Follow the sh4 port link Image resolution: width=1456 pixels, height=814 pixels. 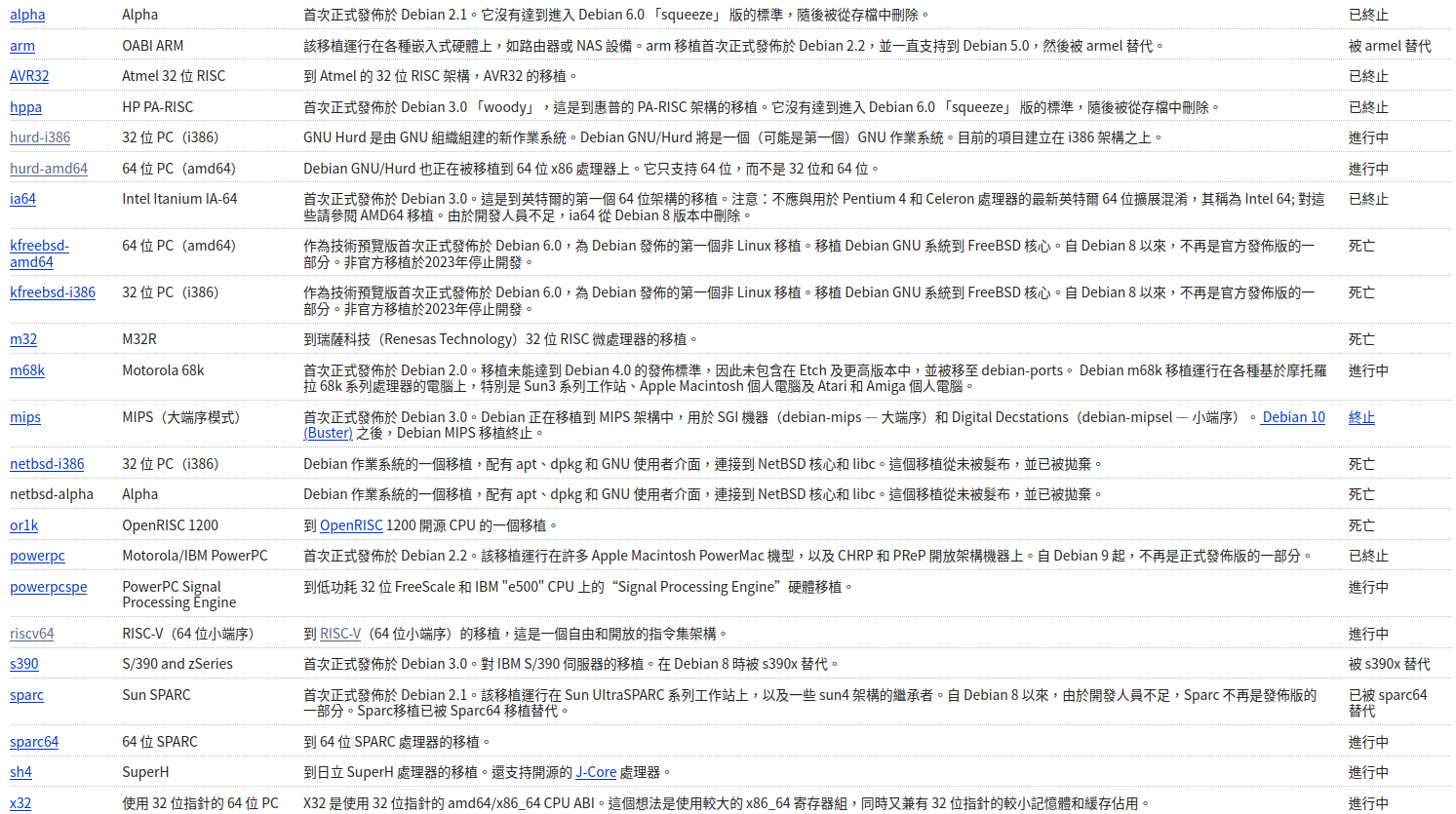click(x=21, y=772)
